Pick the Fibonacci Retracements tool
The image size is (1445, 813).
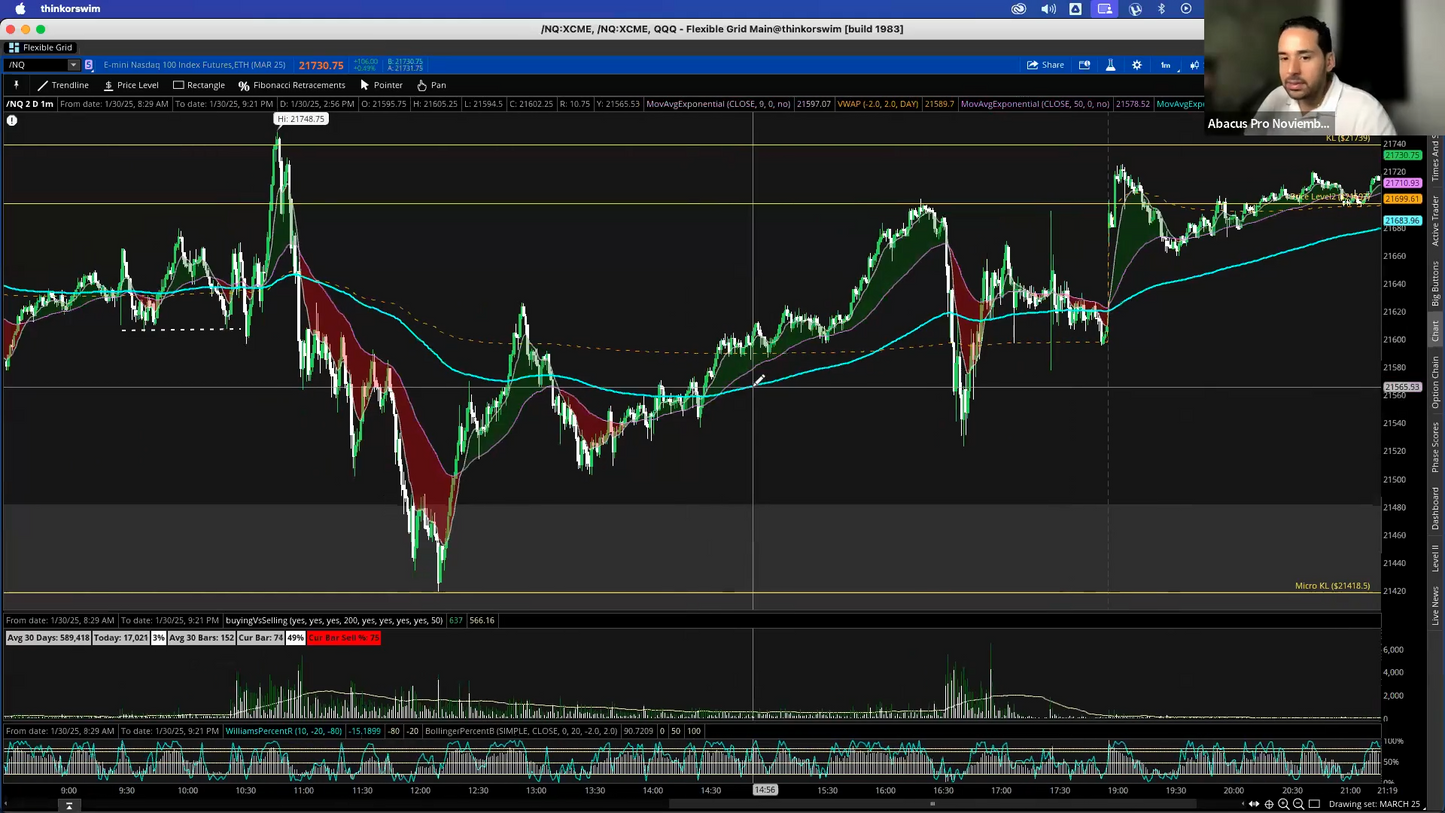291,85
